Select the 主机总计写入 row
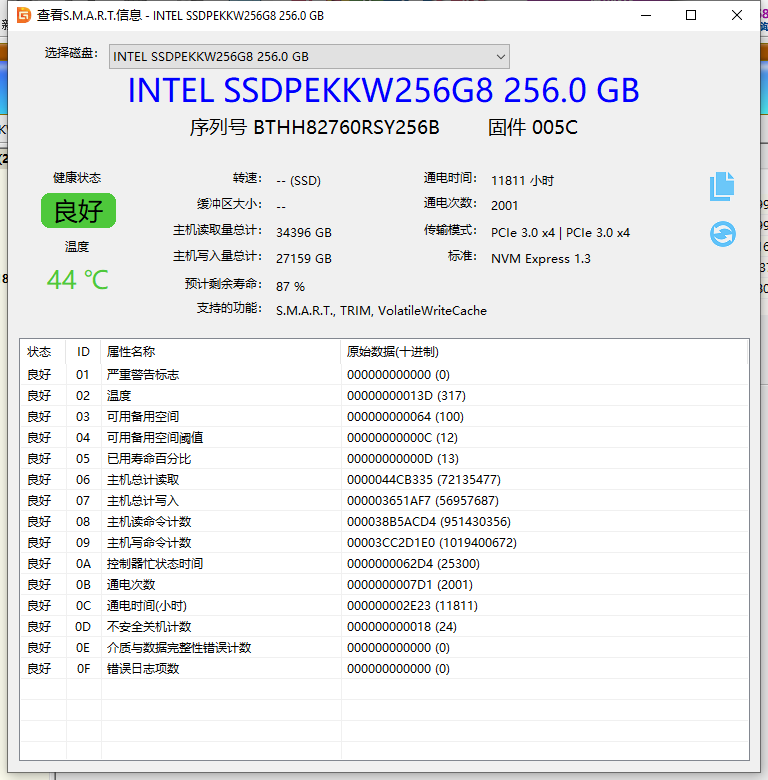 [x=384, y=500]
